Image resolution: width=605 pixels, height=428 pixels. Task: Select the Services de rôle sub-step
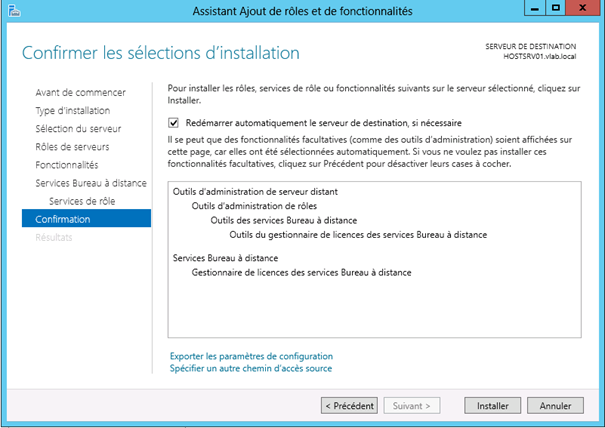point(84,201)
